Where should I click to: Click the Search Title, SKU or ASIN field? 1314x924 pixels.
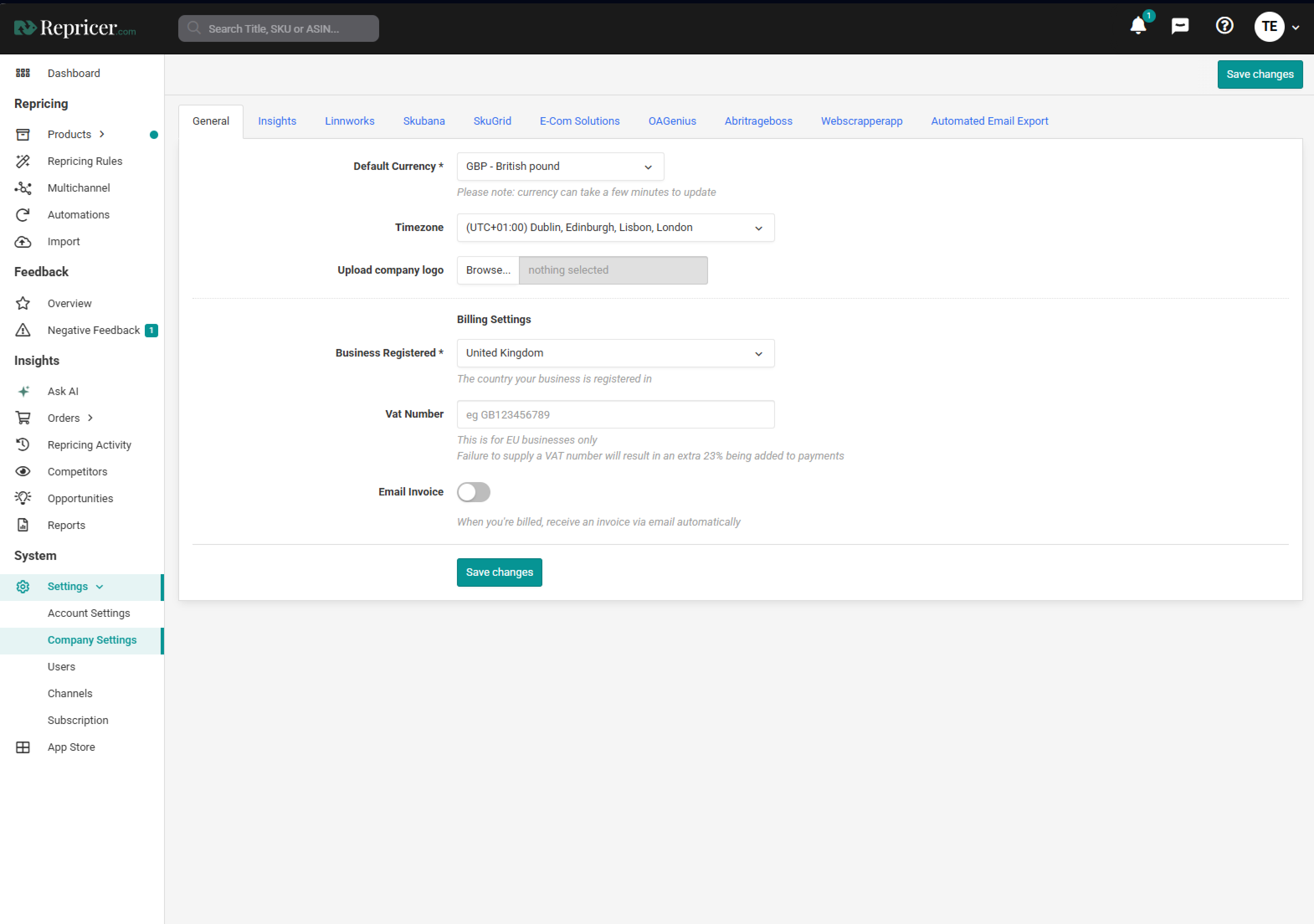(278, 28)
